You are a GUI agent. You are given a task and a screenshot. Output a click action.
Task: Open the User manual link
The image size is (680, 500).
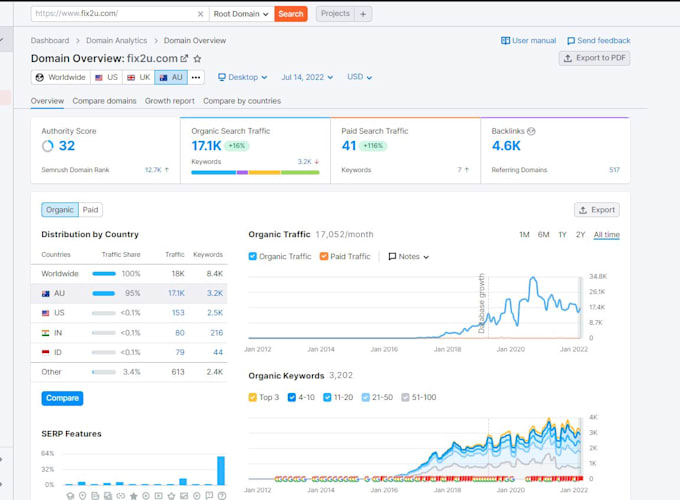coord(529,41)
